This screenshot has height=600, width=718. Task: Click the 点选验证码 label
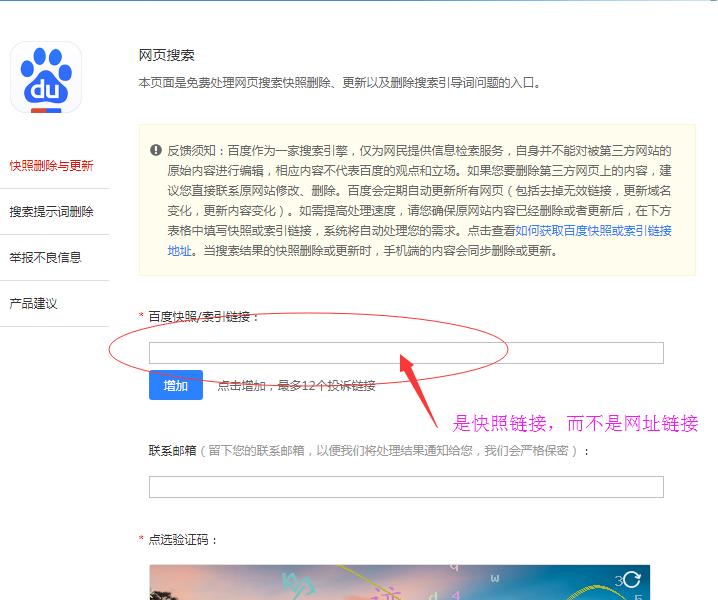coord(183,540)
